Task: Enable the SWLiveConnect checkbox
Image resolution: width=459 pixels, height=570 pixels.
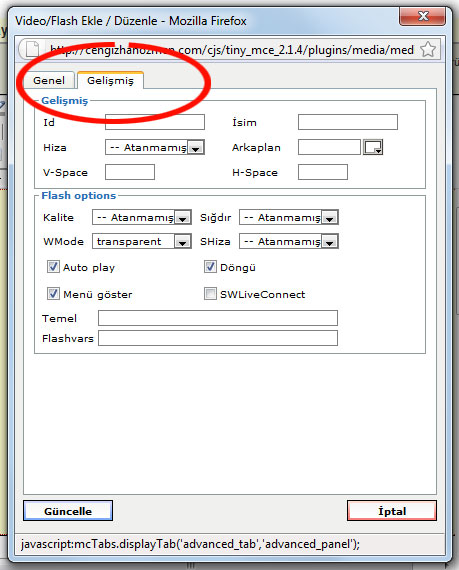Action: [210, 293]
